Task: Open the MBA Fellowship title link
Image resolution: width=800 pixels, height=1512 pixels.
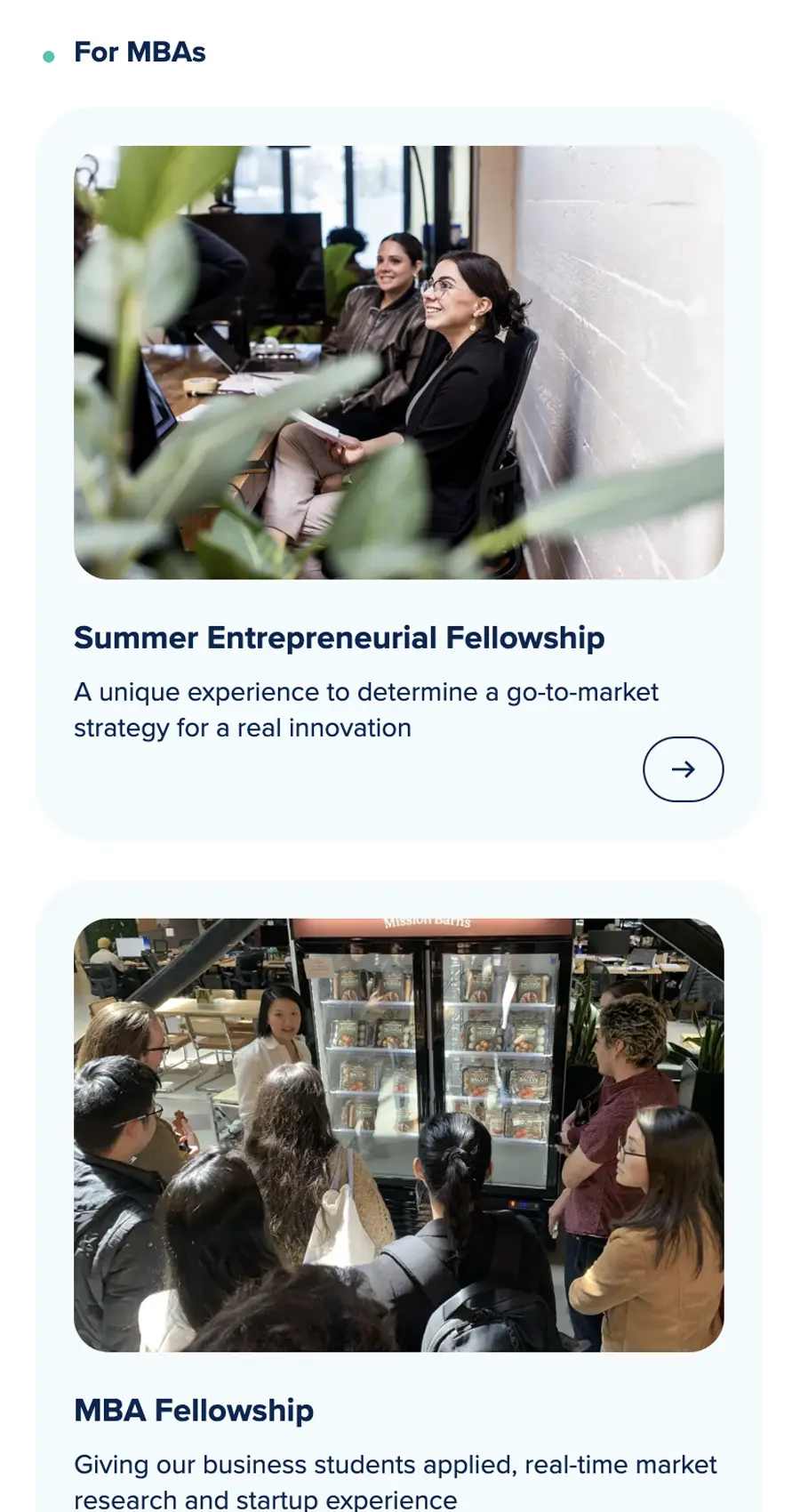Action: [194, 1411]
